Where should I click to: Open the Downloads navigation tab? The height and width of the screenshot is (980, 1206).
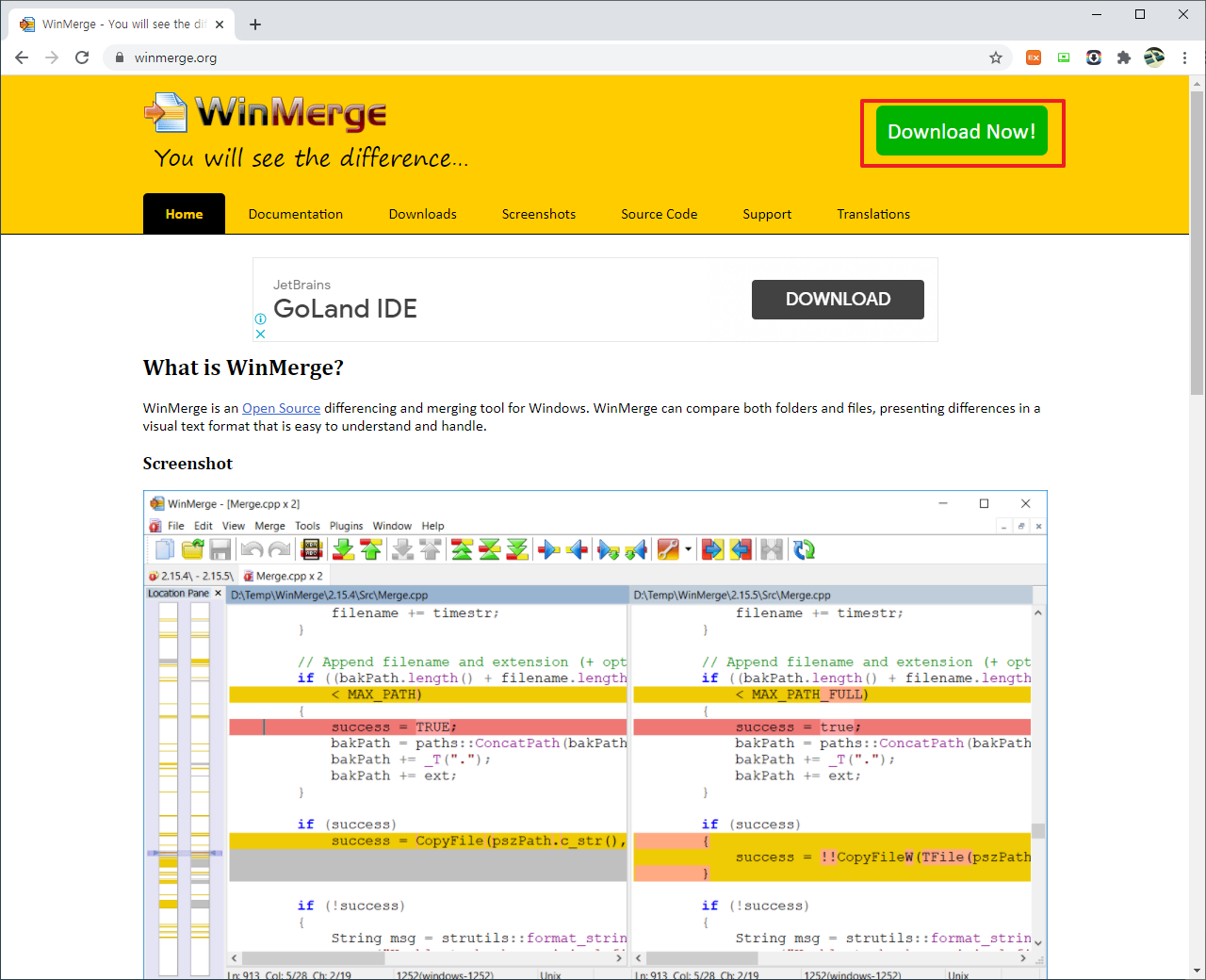point(423,214)
